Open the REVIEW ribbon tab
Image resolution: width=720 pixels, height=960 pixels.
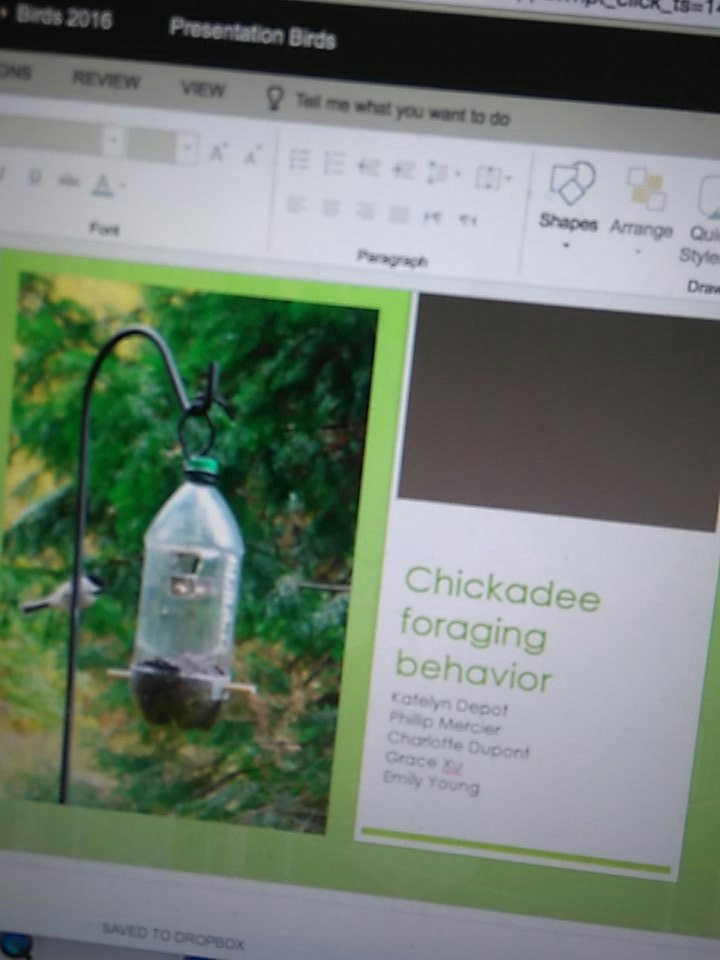click(106, 80)
